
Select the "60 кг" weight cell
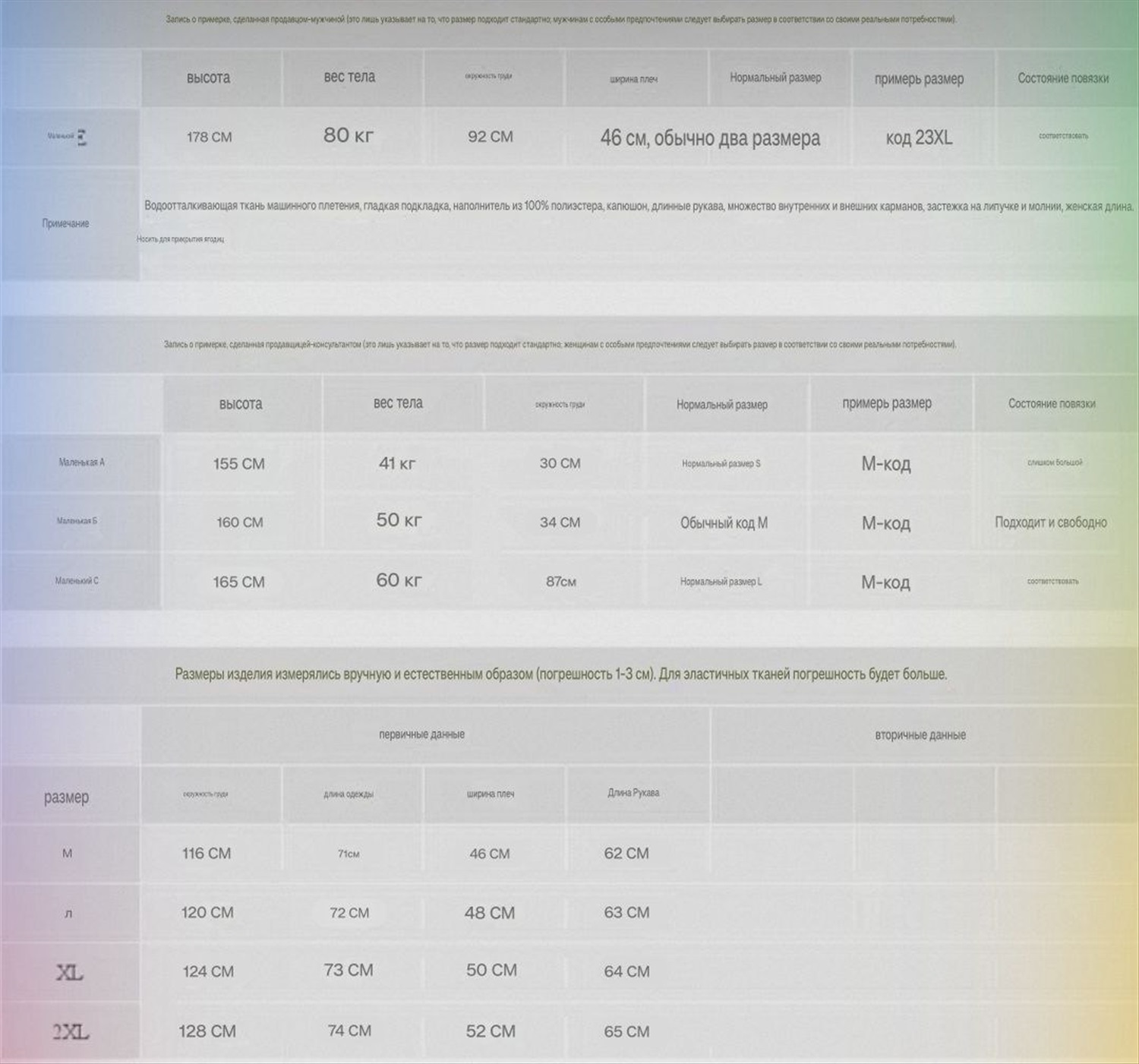(399, 581)
